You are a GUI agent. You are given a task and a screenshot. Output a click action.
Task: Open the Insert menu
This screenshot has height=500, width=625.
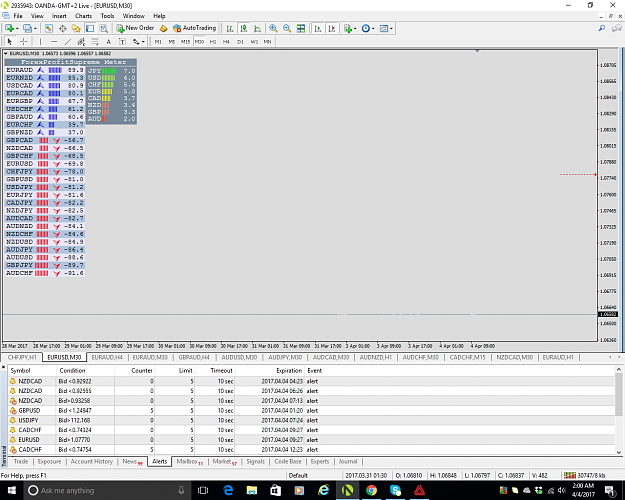(x=59, y=16)
